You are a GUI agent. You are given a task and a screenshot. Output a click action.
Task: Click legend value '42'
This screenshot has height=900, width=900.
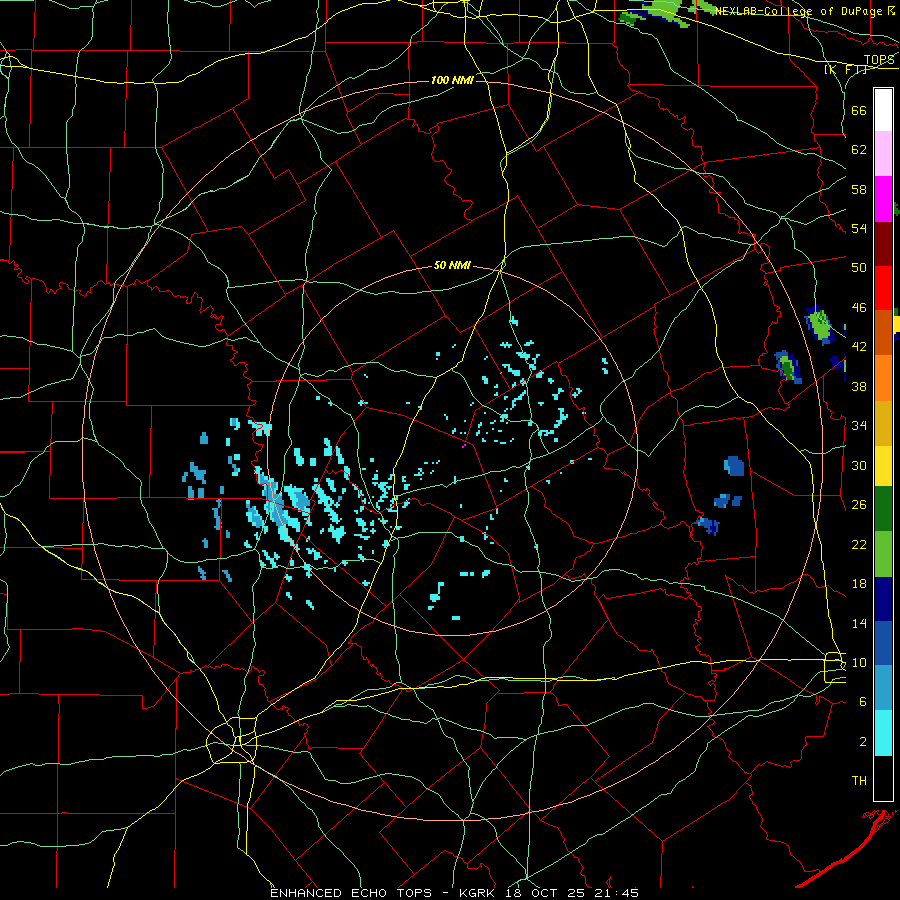tap(859, 347)
